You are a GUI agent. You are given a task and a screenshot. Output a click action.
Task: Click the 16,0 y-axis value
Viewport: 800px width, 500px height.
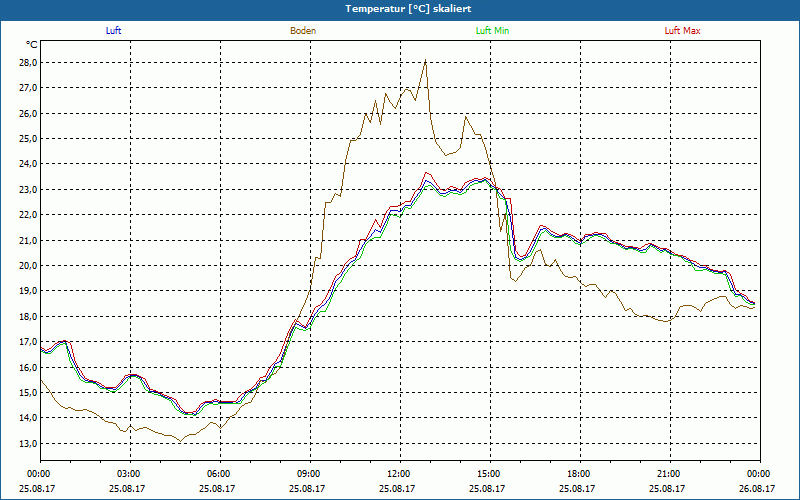(x=29, y=367)
